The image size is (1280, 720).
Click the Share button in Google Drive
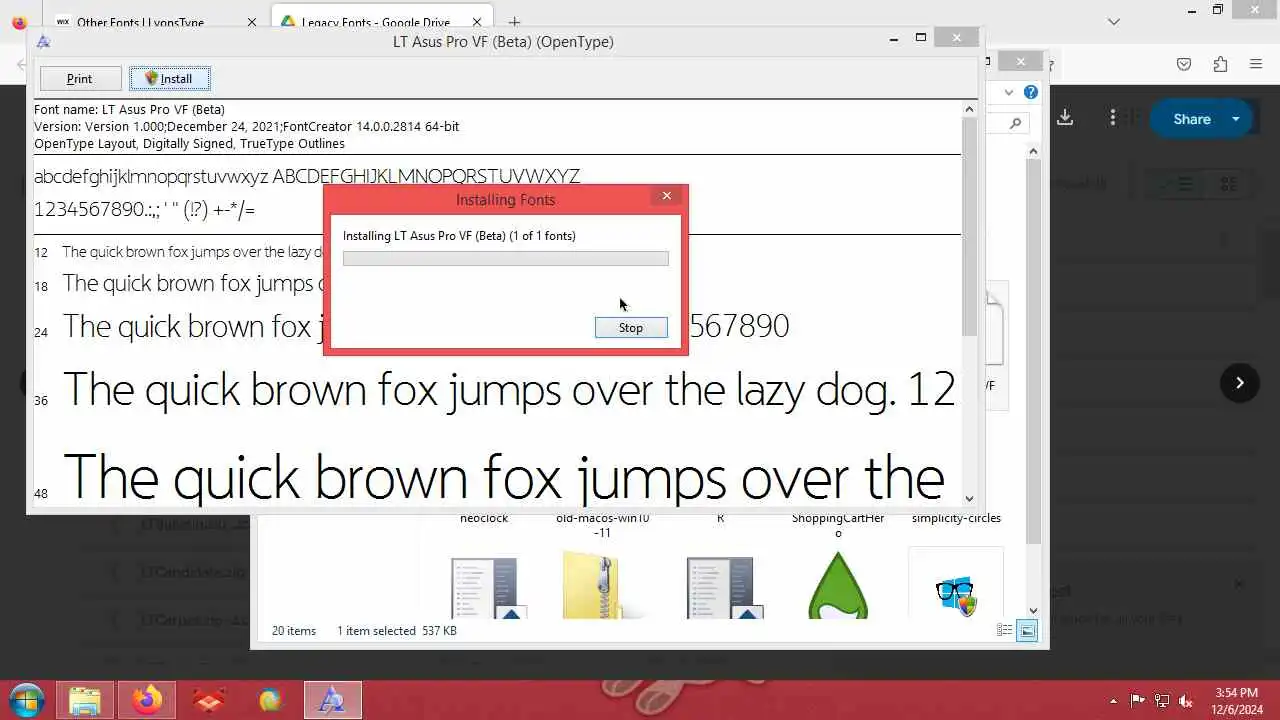tap(1191, 119)
